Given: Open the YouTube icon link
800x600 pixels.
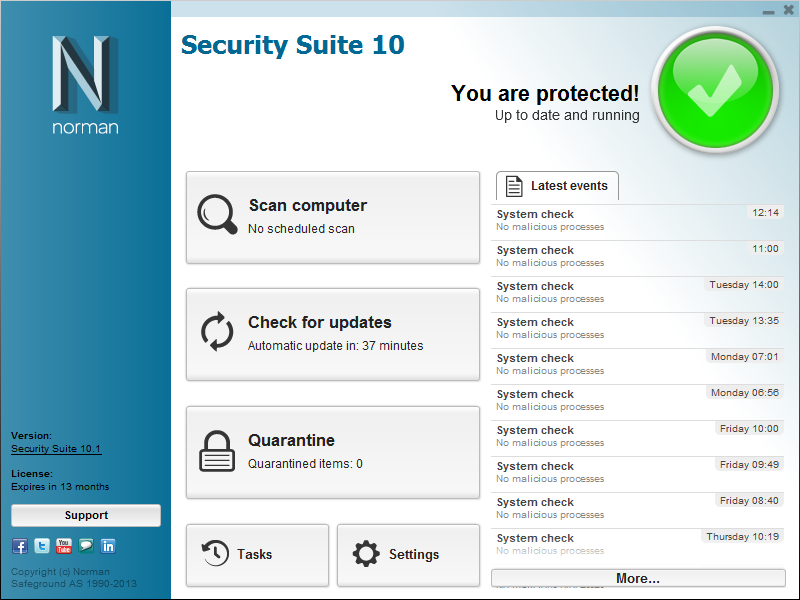Looking at the screenshot, I should pos(64,546).
